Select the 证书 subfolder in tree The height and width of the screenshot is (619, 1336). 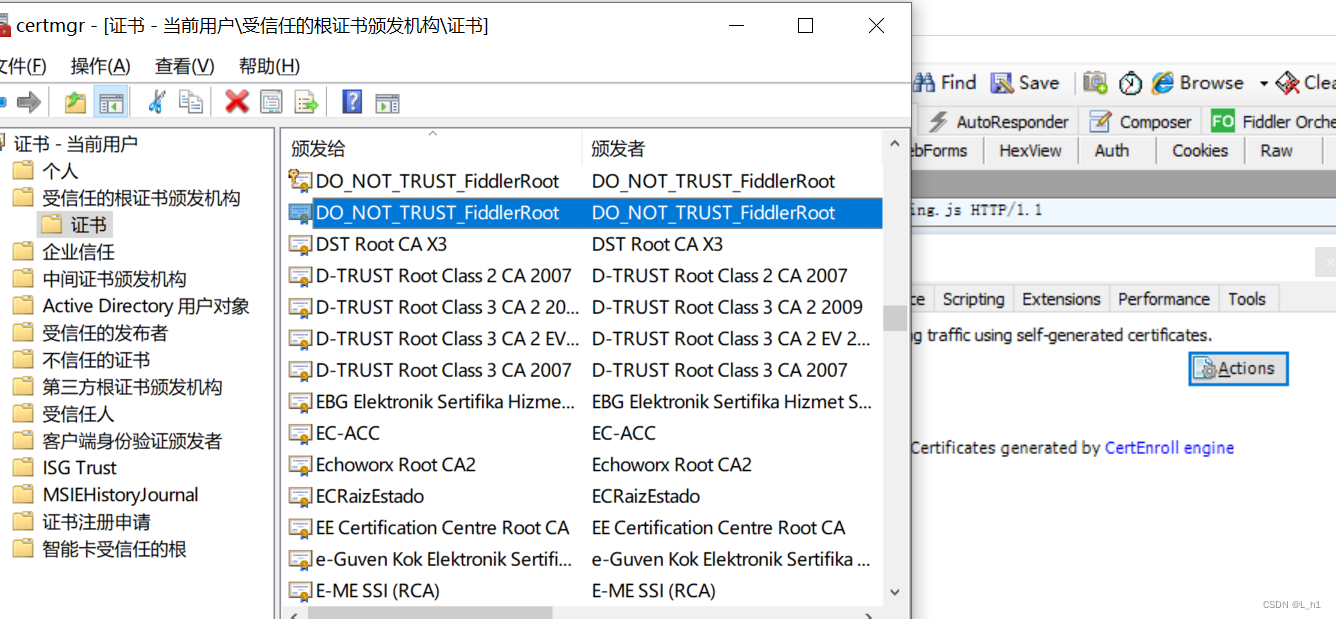click(x=88, y=225)
